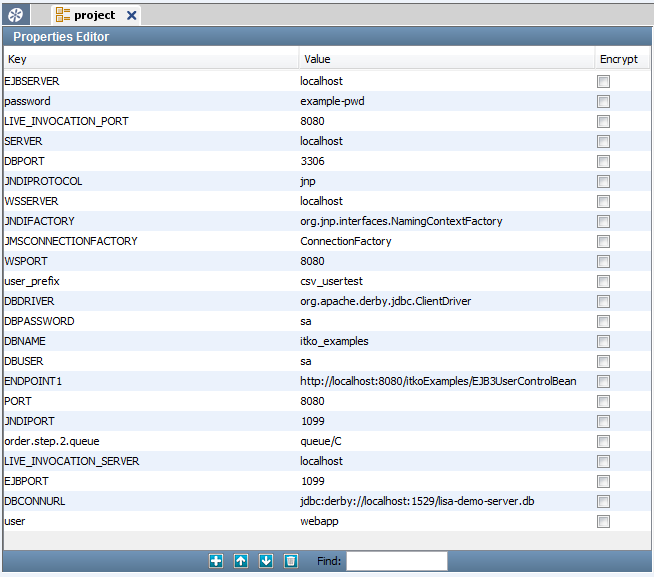Select the EJBSERVER key cell

[x=151, y=81]
